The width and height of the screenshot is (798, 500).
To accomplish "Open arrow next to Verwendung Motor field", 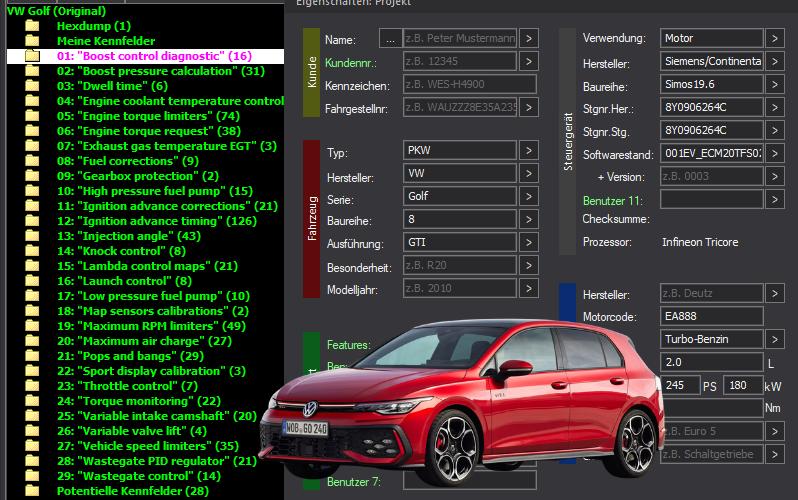I will pos(775,38).
